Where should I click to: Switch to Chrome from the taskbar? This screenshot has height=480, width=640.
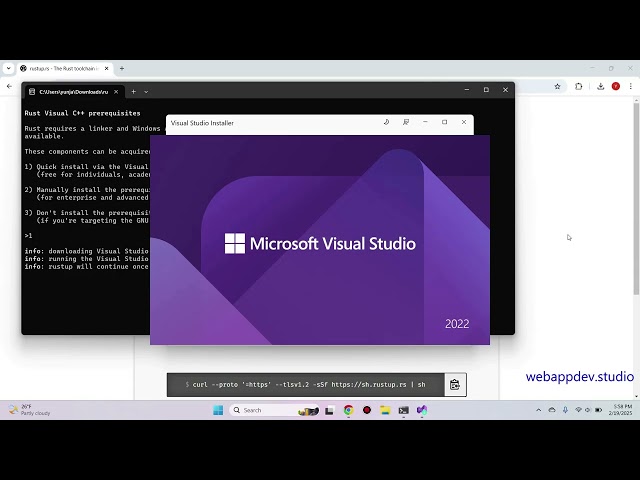click(348, 410)
